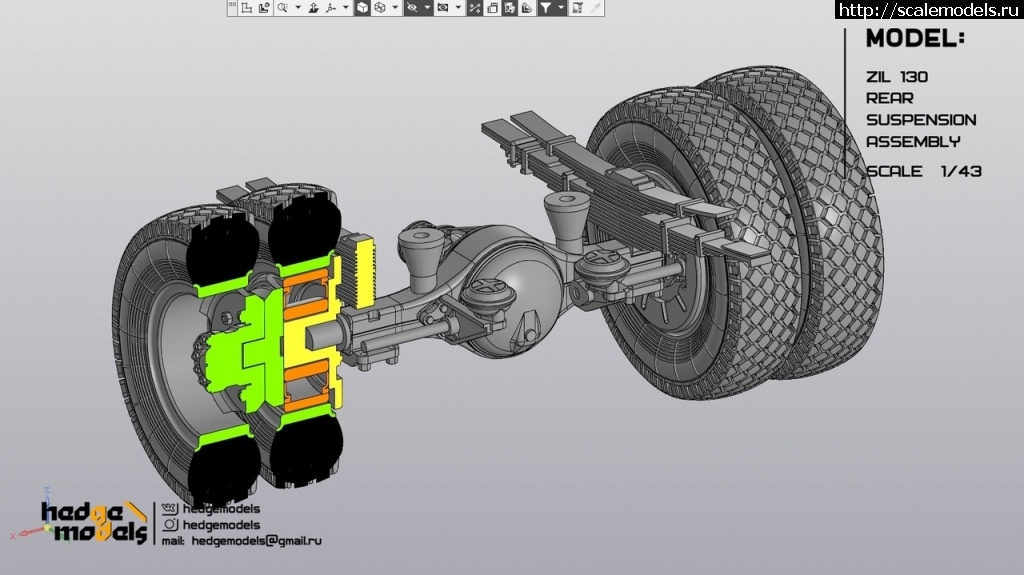Click the hedge models logo

93,522
